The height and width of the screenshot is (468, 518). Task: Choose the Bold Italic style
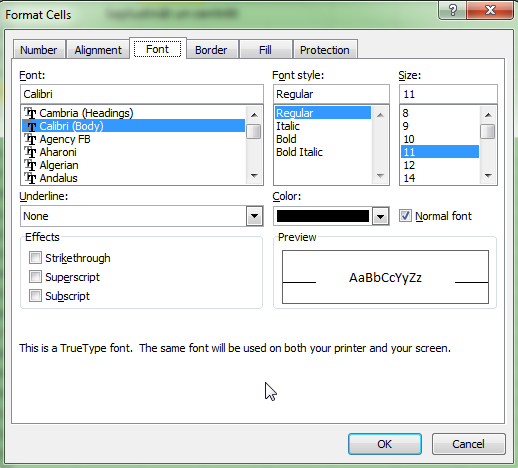[x=322, y=152]
